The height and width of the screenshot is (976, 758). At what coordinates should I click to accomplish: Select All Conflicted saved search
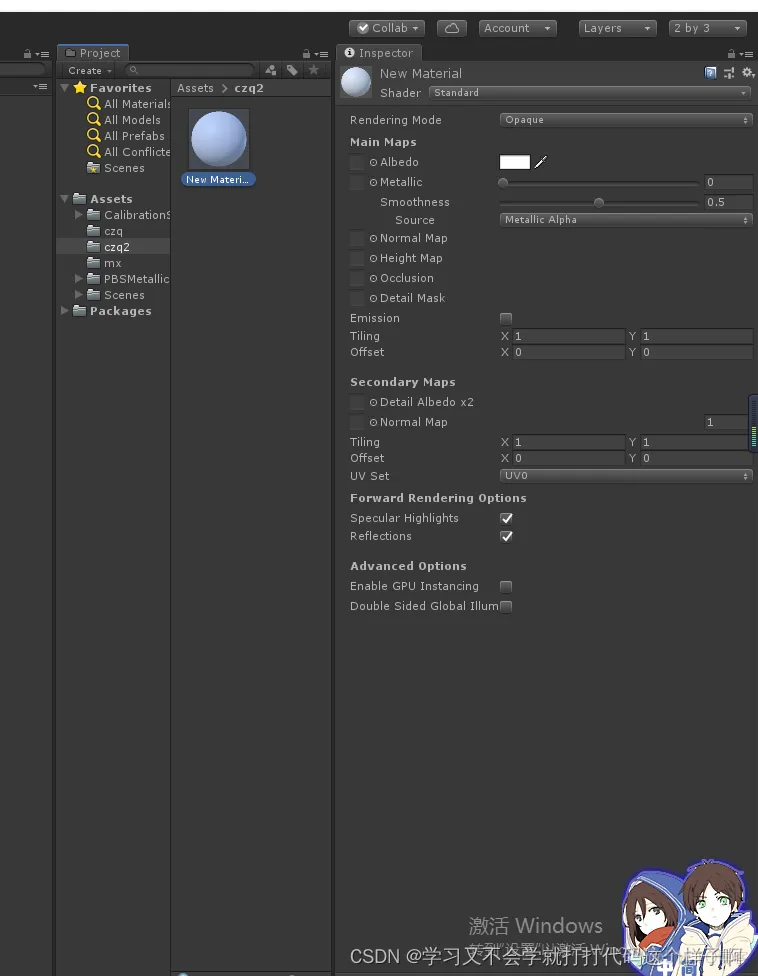(x=128, y=152)
